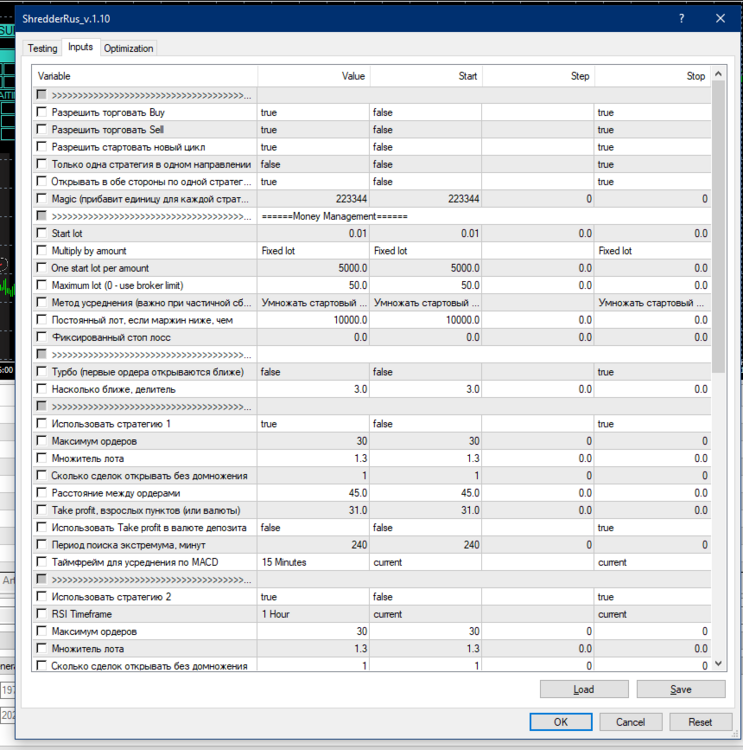
Task: Select the Money Management section header row
Action: 372,216
